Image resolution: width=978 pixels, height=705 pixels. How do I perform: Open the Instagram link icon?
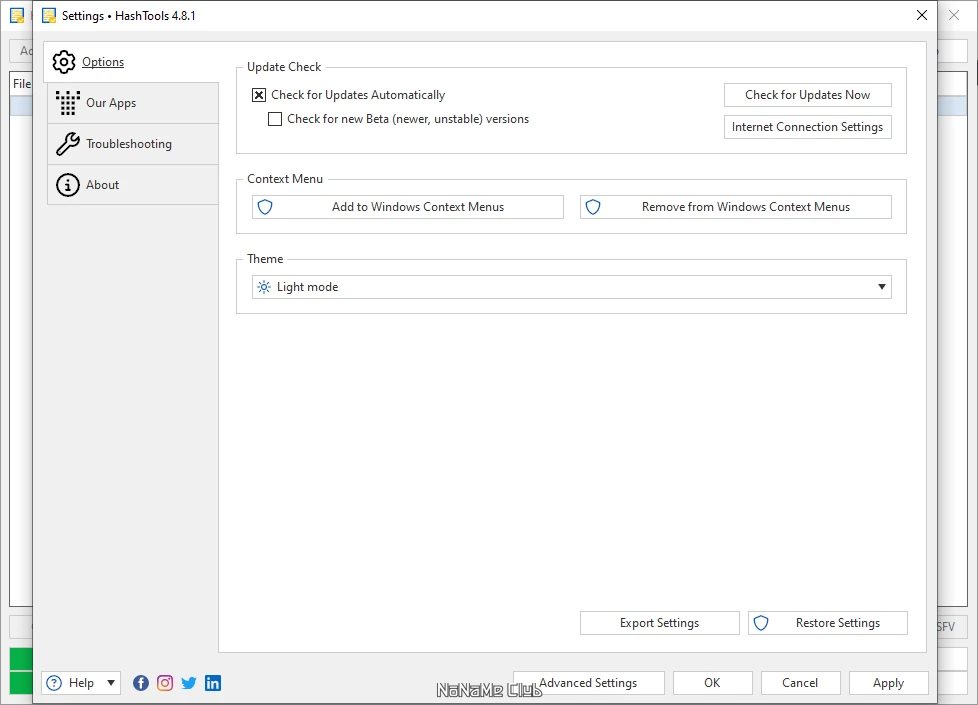[165, 683]
